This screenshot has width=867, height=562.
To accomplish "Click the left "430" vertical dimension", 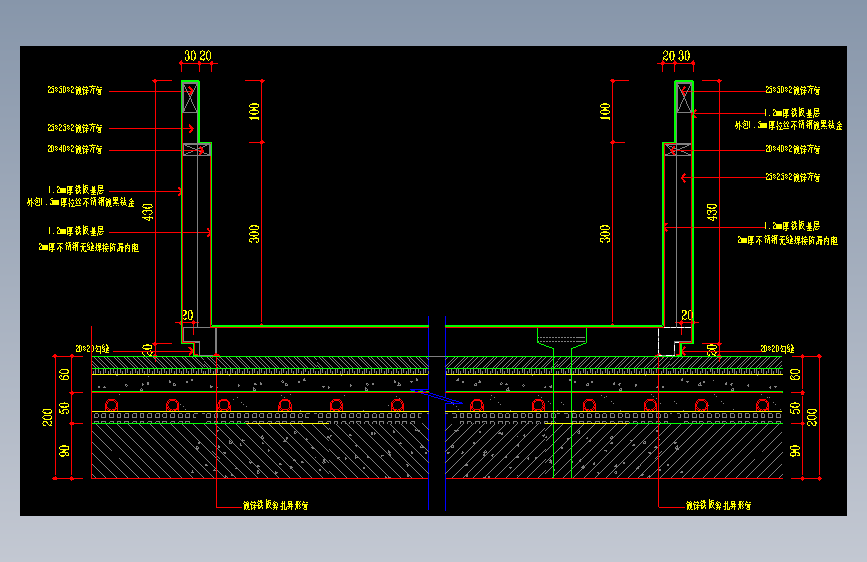I will pyautogui.click(x=148, y=212).
